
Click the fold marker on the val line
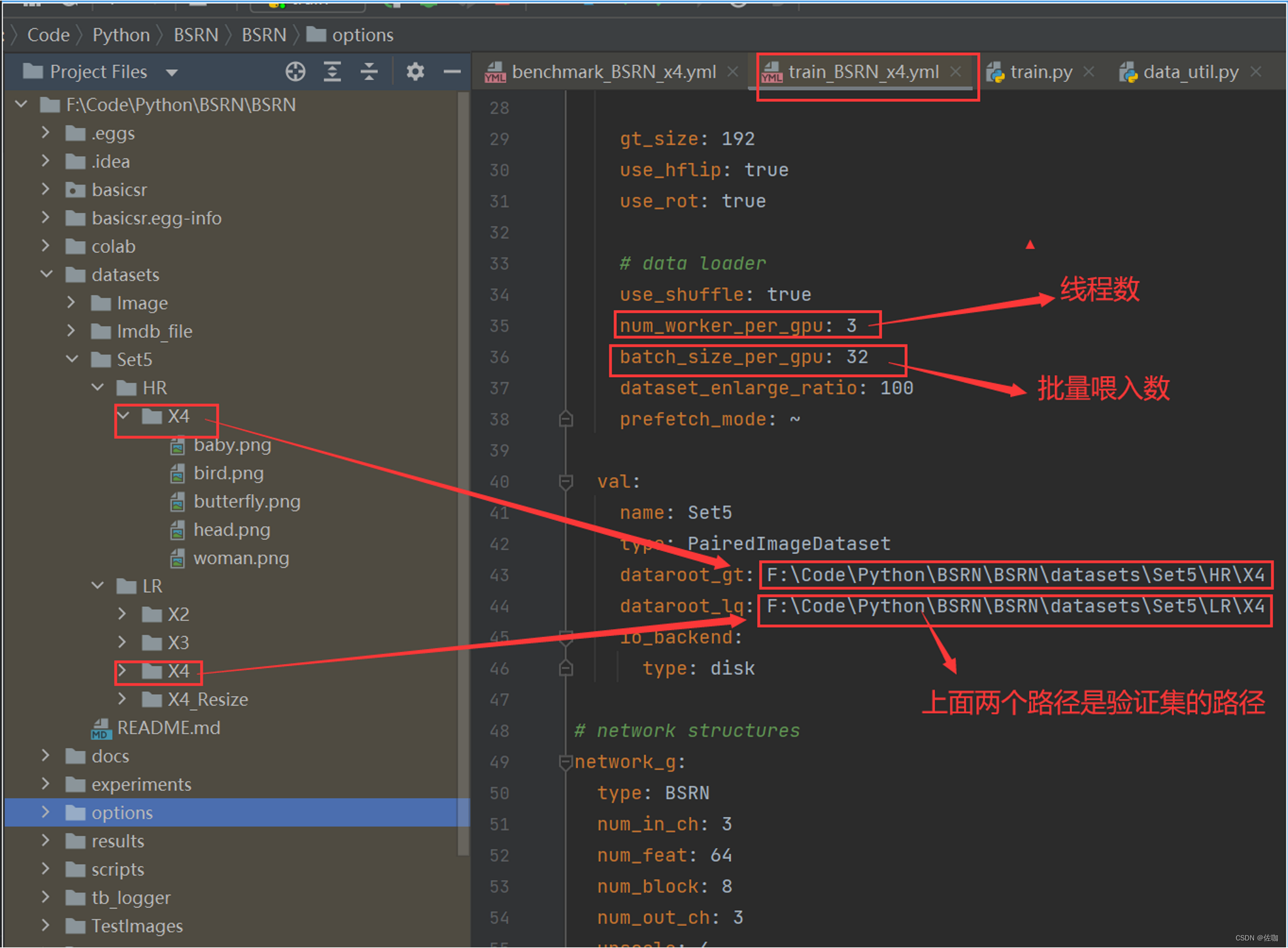(565, 482)
